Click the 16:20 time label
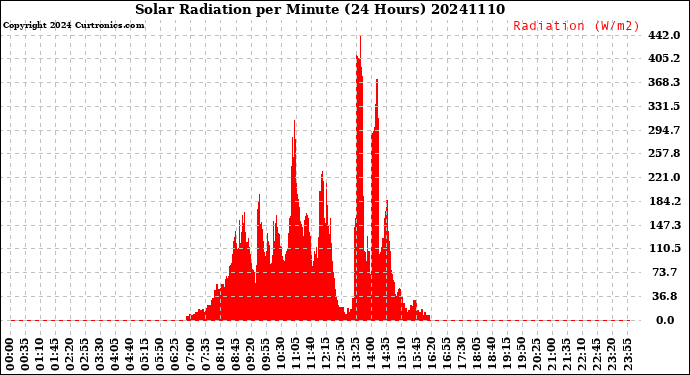The width and height of the screenshot is (690, 375). (431, 355)
